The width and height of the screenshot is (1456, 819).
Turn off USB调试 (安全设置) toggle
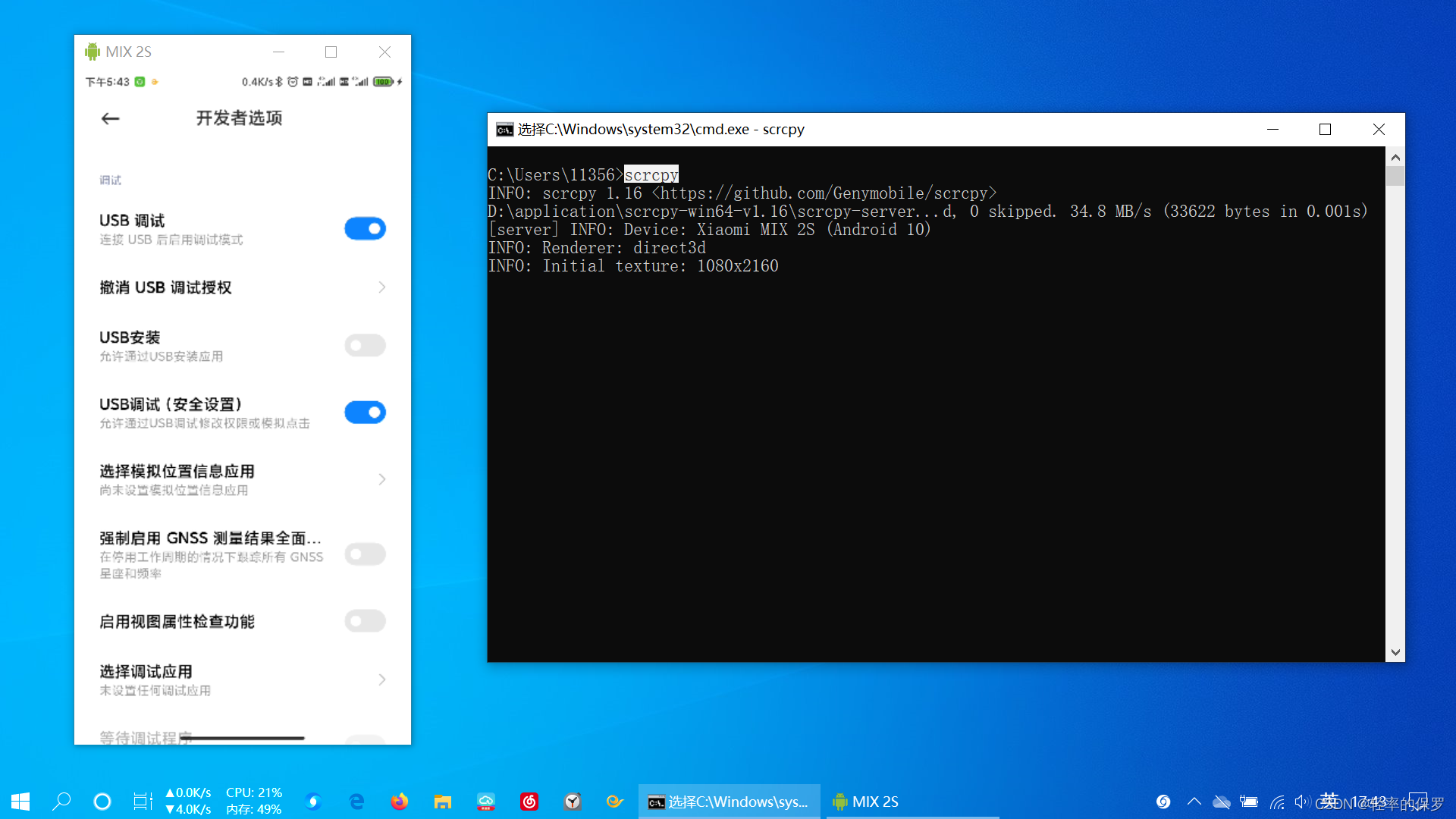(x=365, y=413)
